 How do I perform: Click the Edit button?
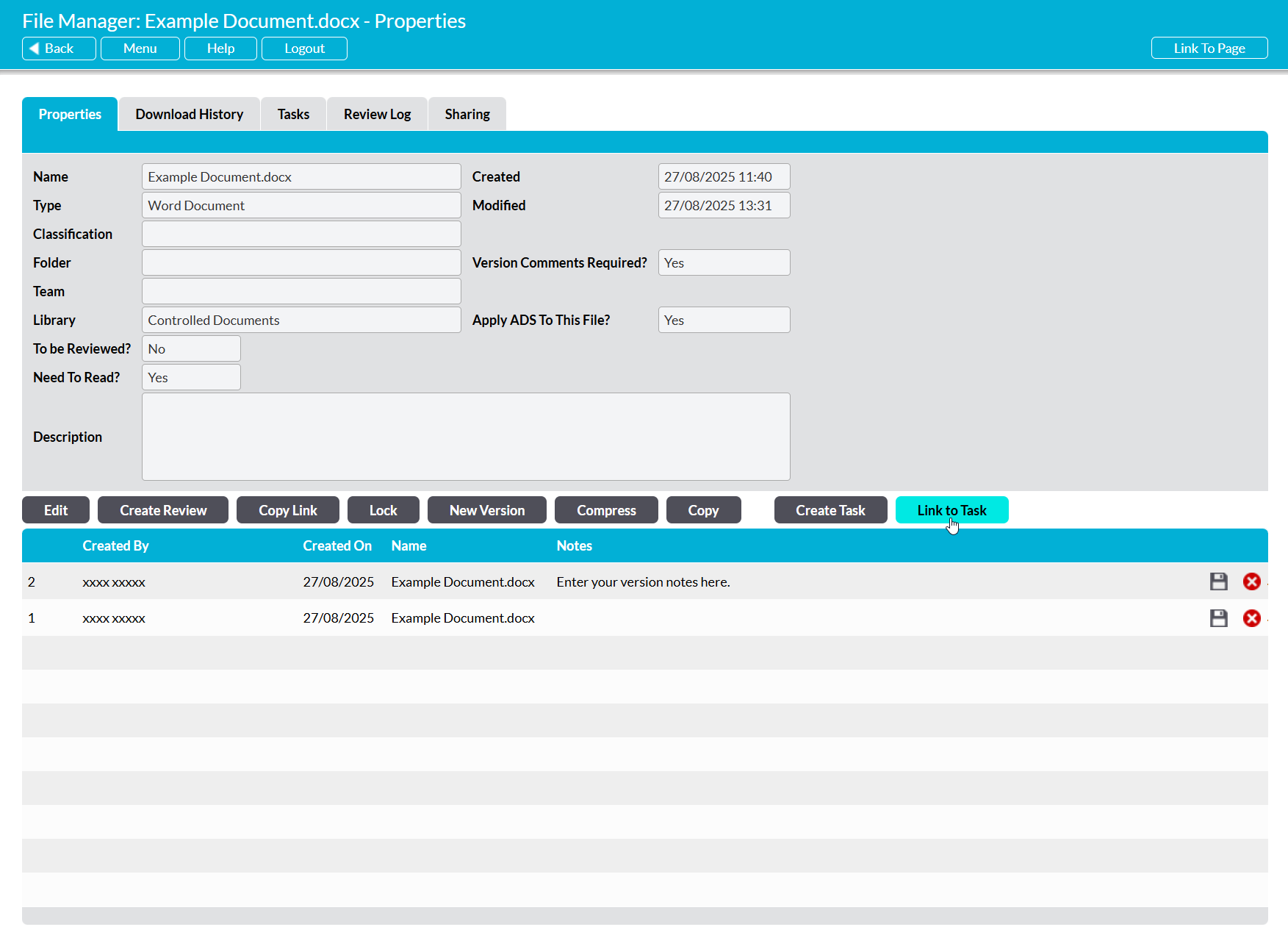[x=56, y=510]
